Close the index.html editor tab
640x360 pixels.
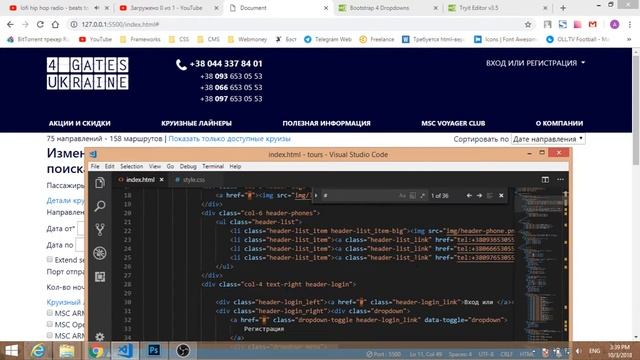[x=162, y=180]
